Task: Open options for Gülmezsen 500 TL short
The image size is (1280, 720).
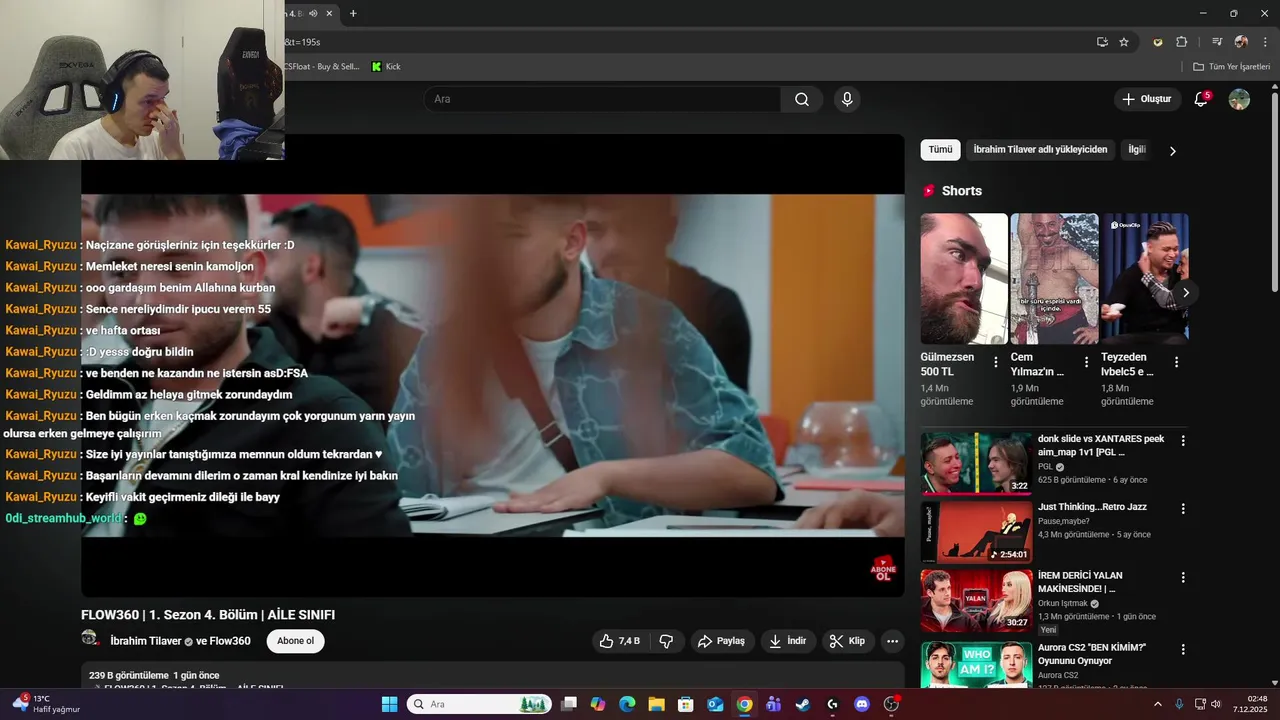Action: [995, 362]
